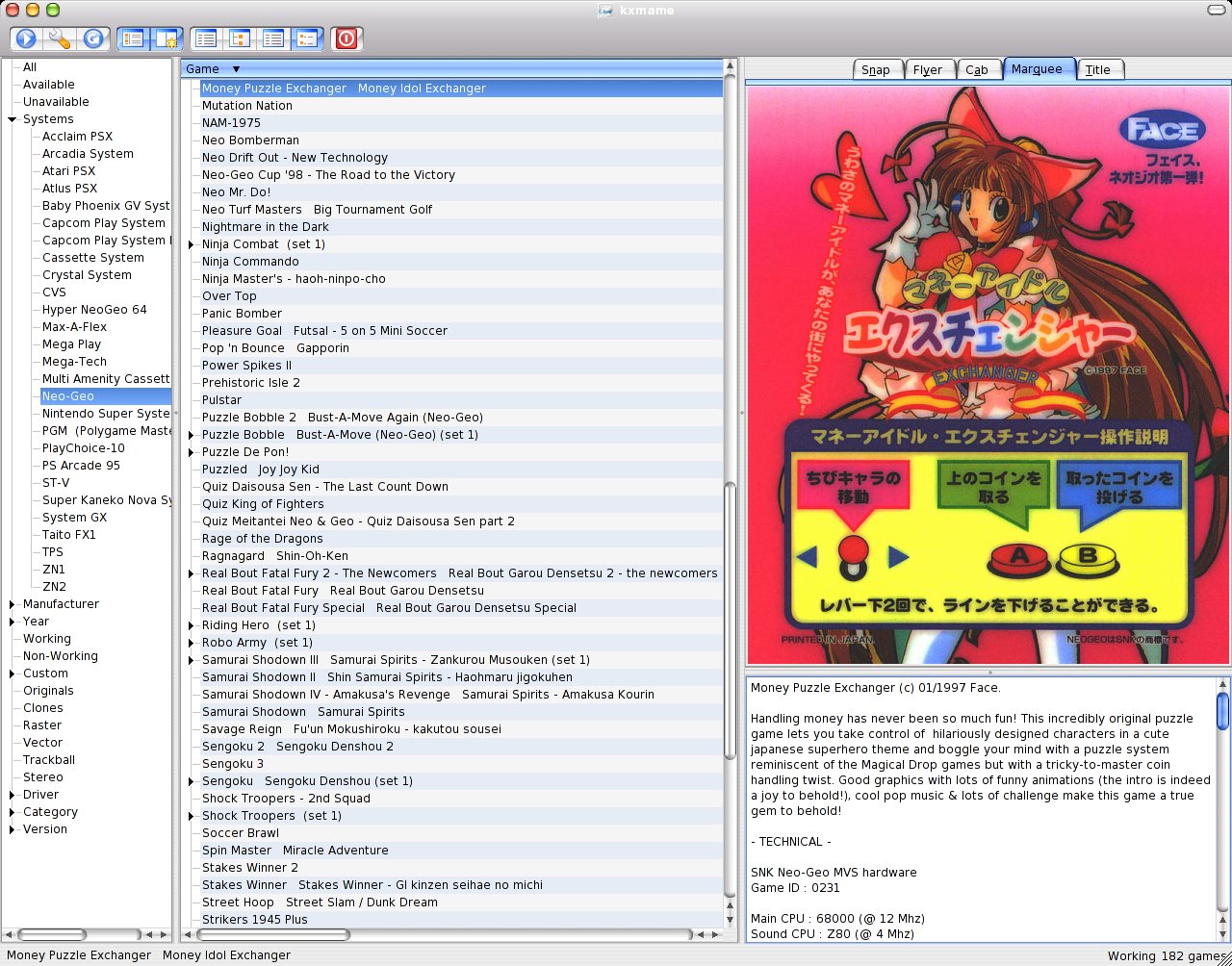
Task: Select the Clones filter
Action: [43, 708]
